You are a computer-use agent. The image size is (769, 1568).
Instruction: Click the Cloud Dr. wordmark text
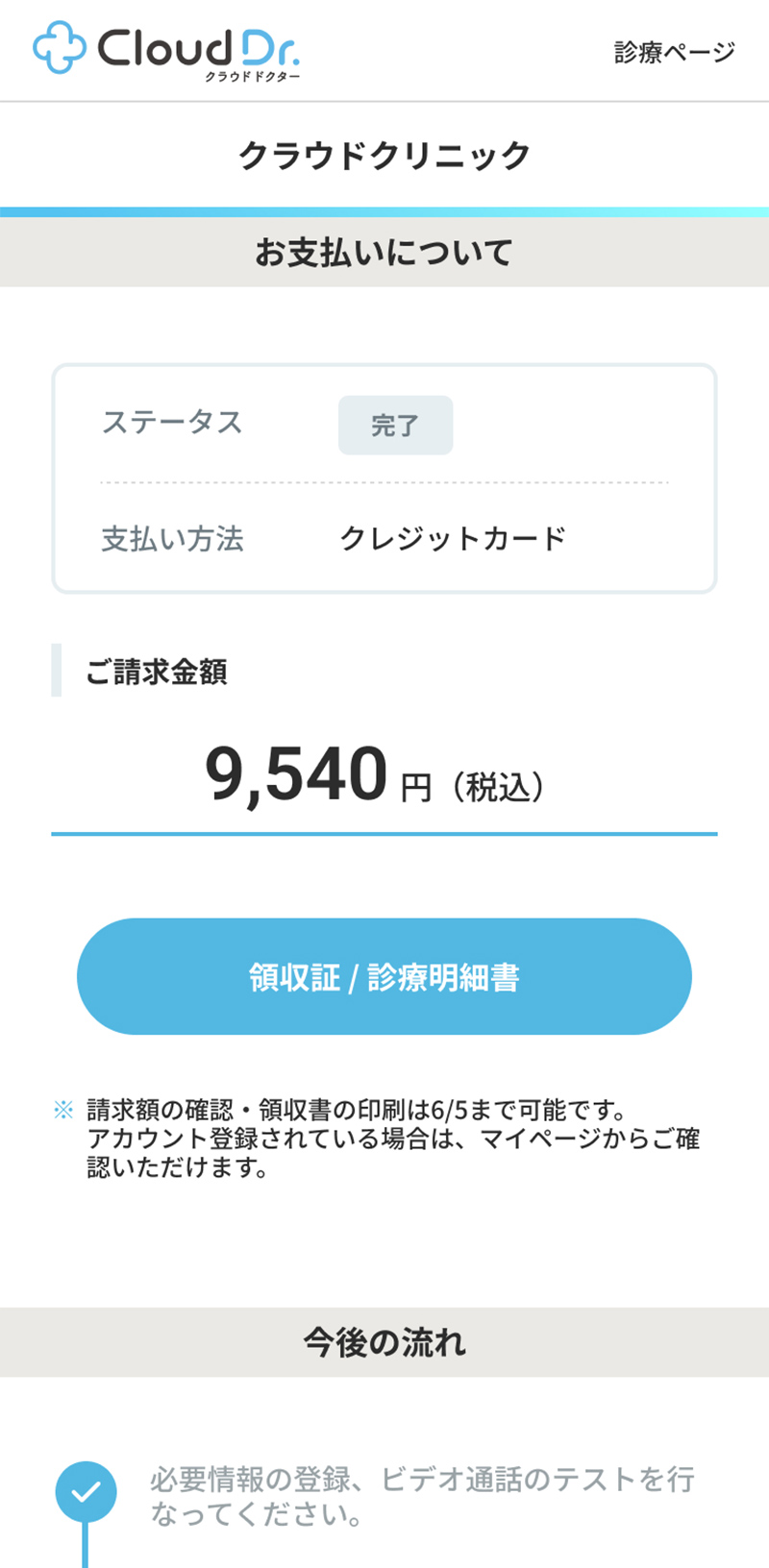(x=197, y=46)
